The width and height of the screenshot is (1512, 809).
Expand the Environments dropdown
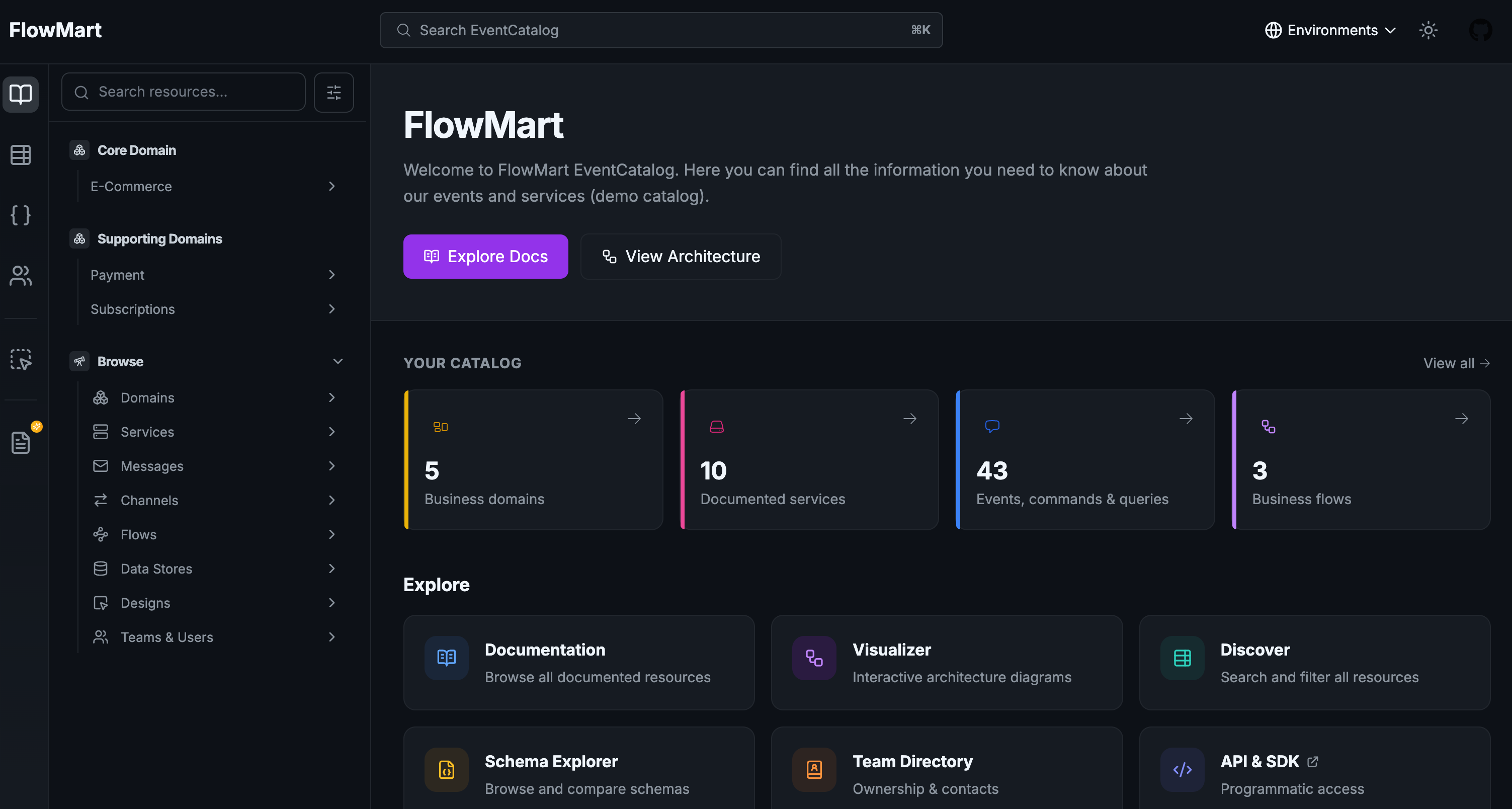(x=1330, y=30)
